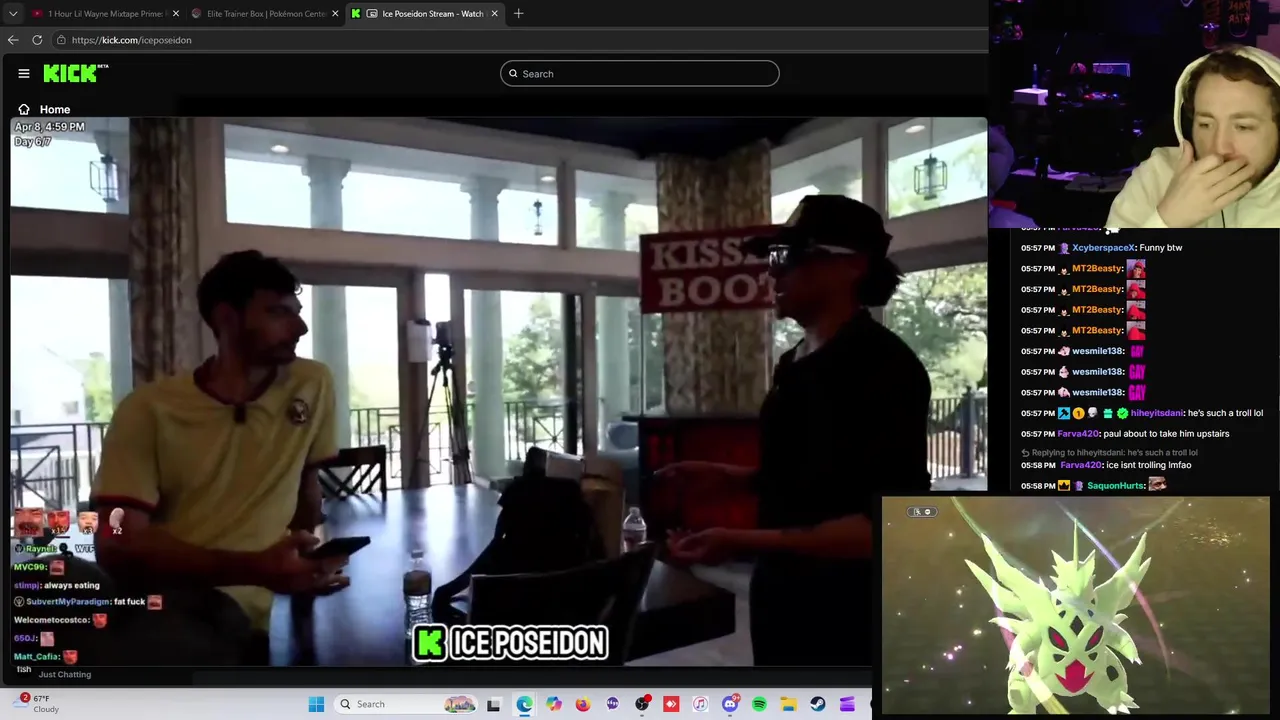Image resolution: width=1280 pixels, height=720 pixels.
Task: Click "Funny btw" chat message
Action: (1160, 248)
